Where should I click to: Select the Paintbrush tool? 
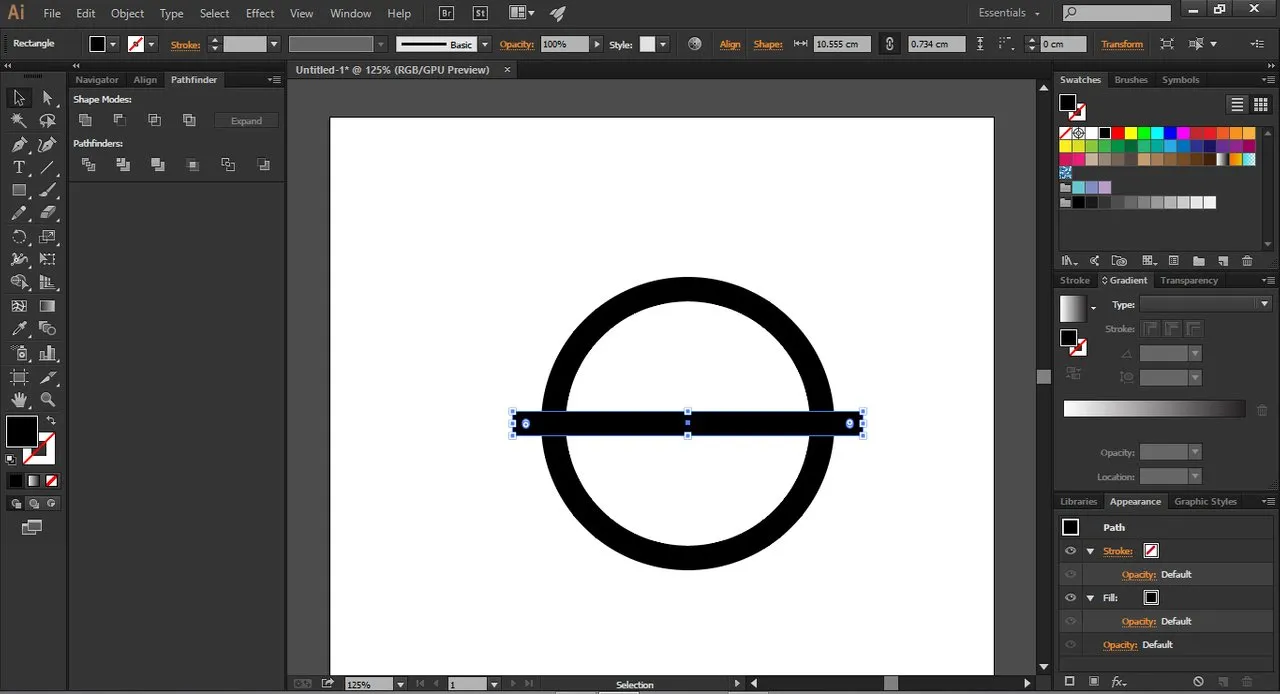tap(47, 190)
